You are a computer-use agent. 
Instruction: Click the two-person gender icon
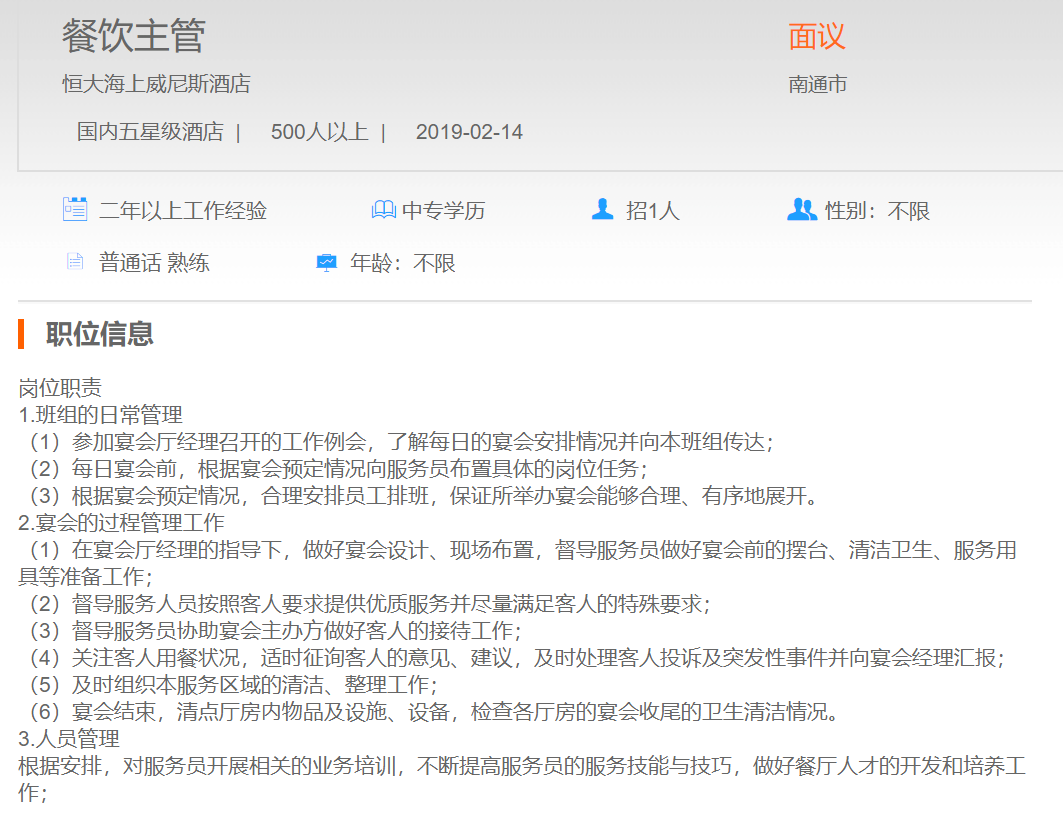[x=801, y=210]
